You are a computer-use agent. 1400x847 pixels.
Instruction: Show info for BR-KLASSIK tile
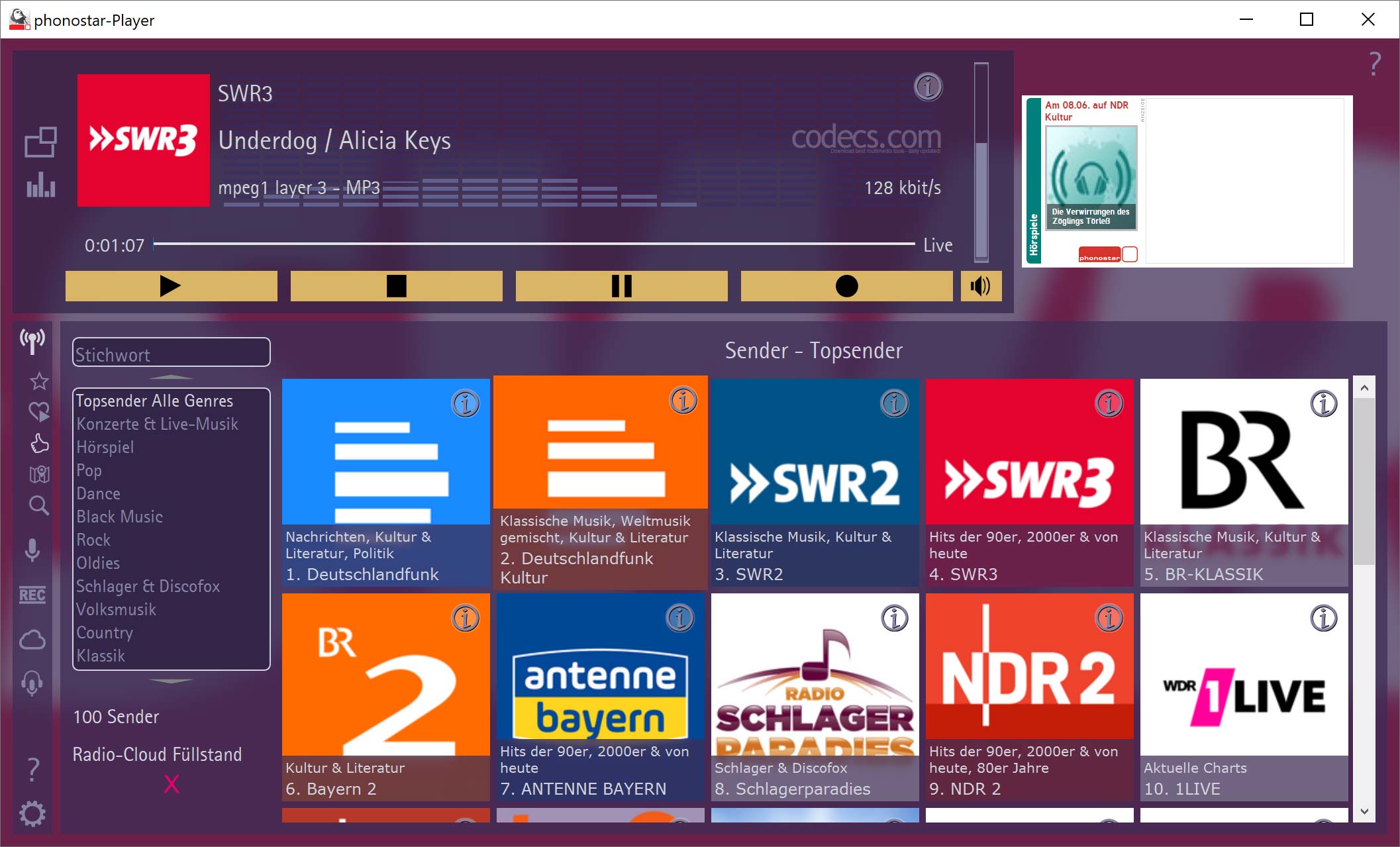(x=1324, y=403)
